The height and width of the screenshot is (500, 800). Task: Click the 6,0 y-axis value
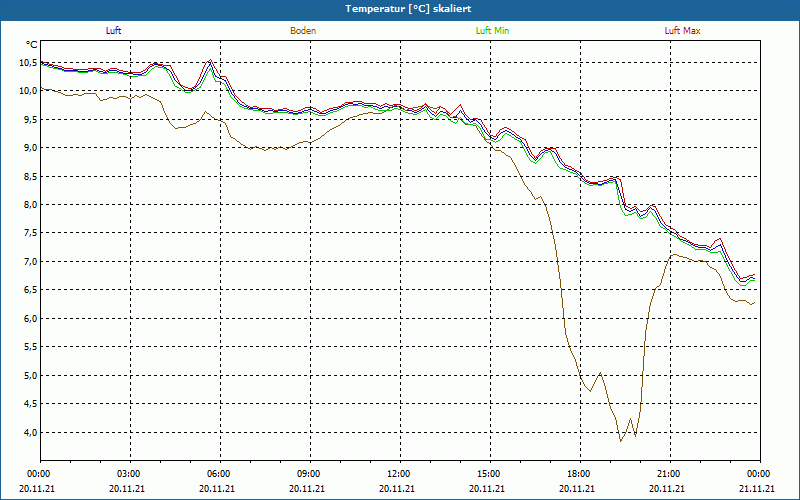tap(30, 318)
